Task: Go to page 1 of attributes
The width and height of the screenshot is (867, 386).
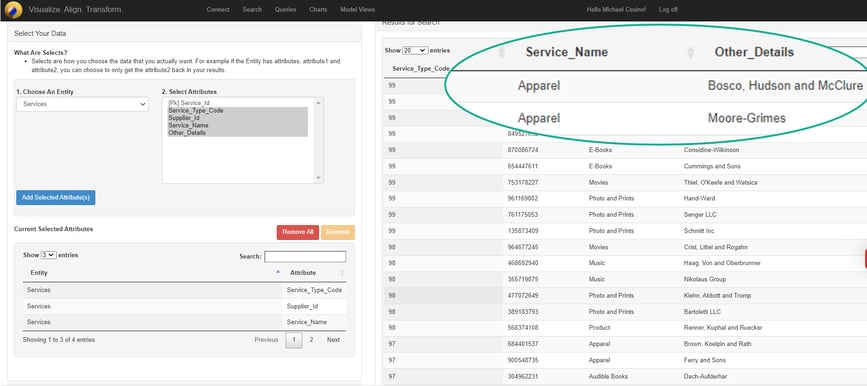Action: (294, 340)
